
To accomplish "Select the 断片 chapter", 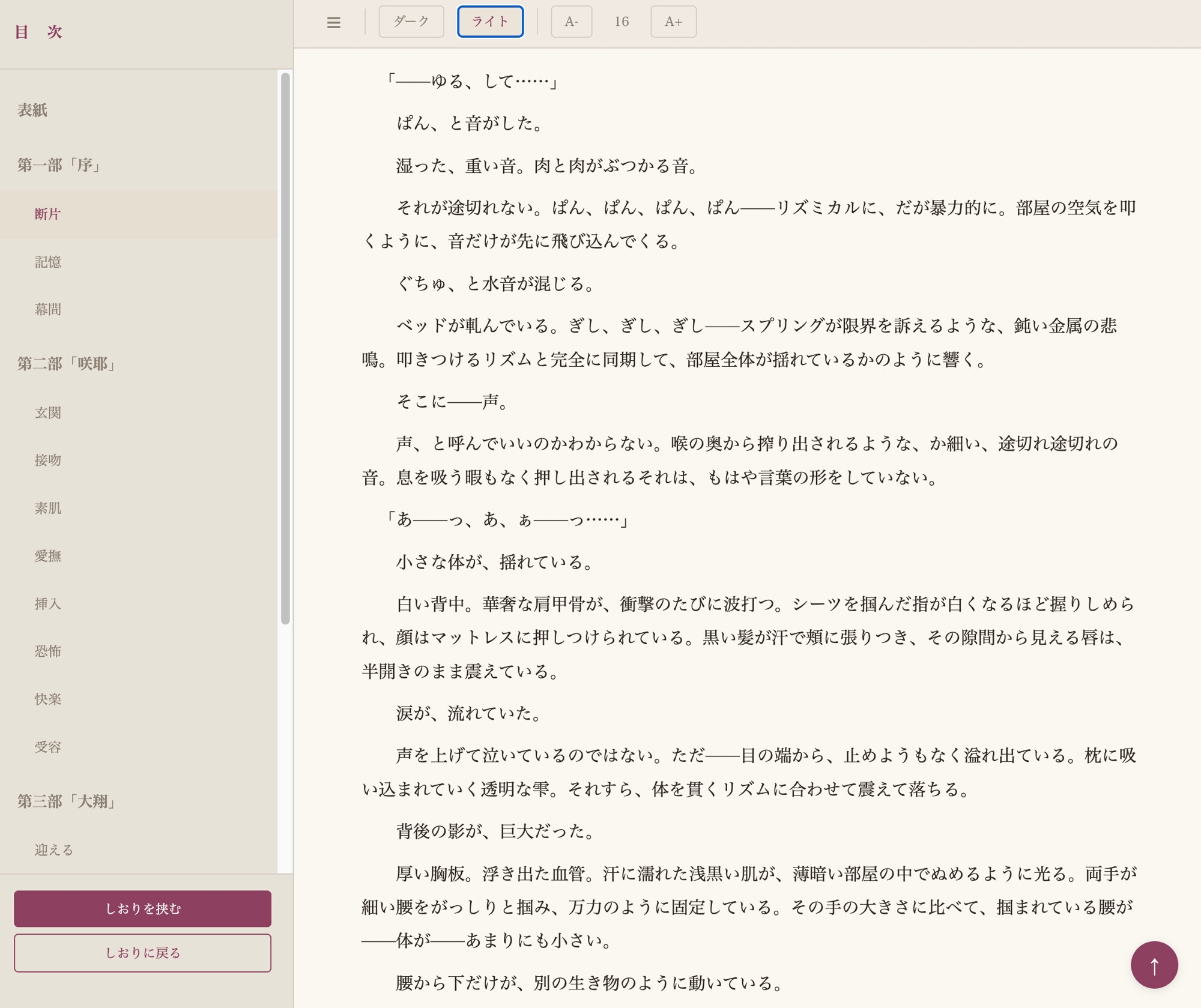I will 47,214.
